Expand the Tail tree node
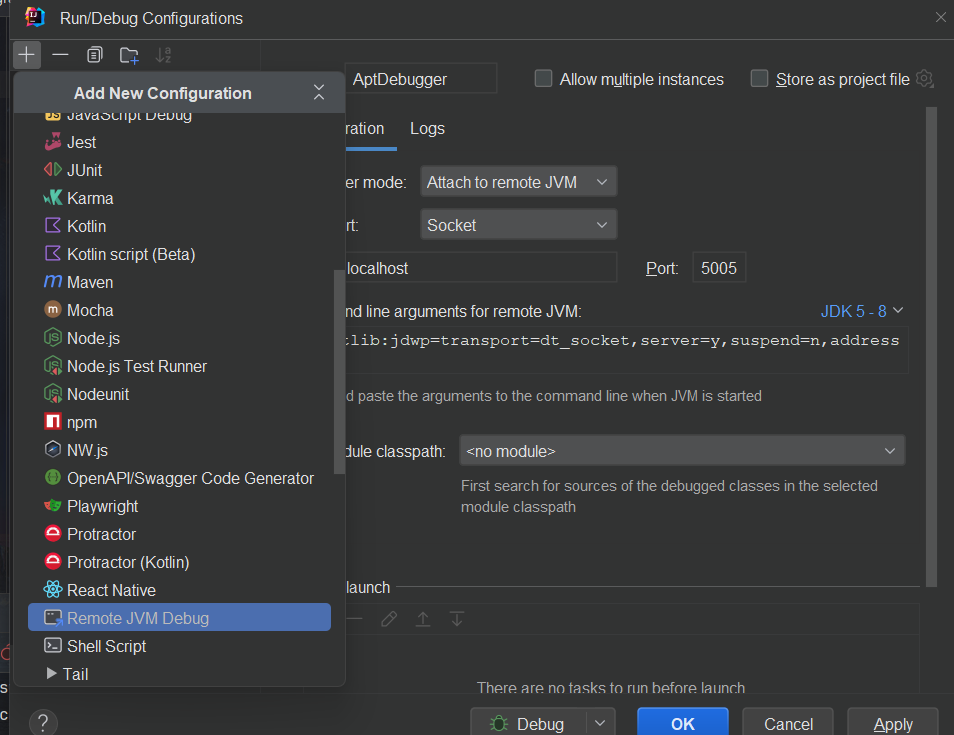 pos(52,674)
